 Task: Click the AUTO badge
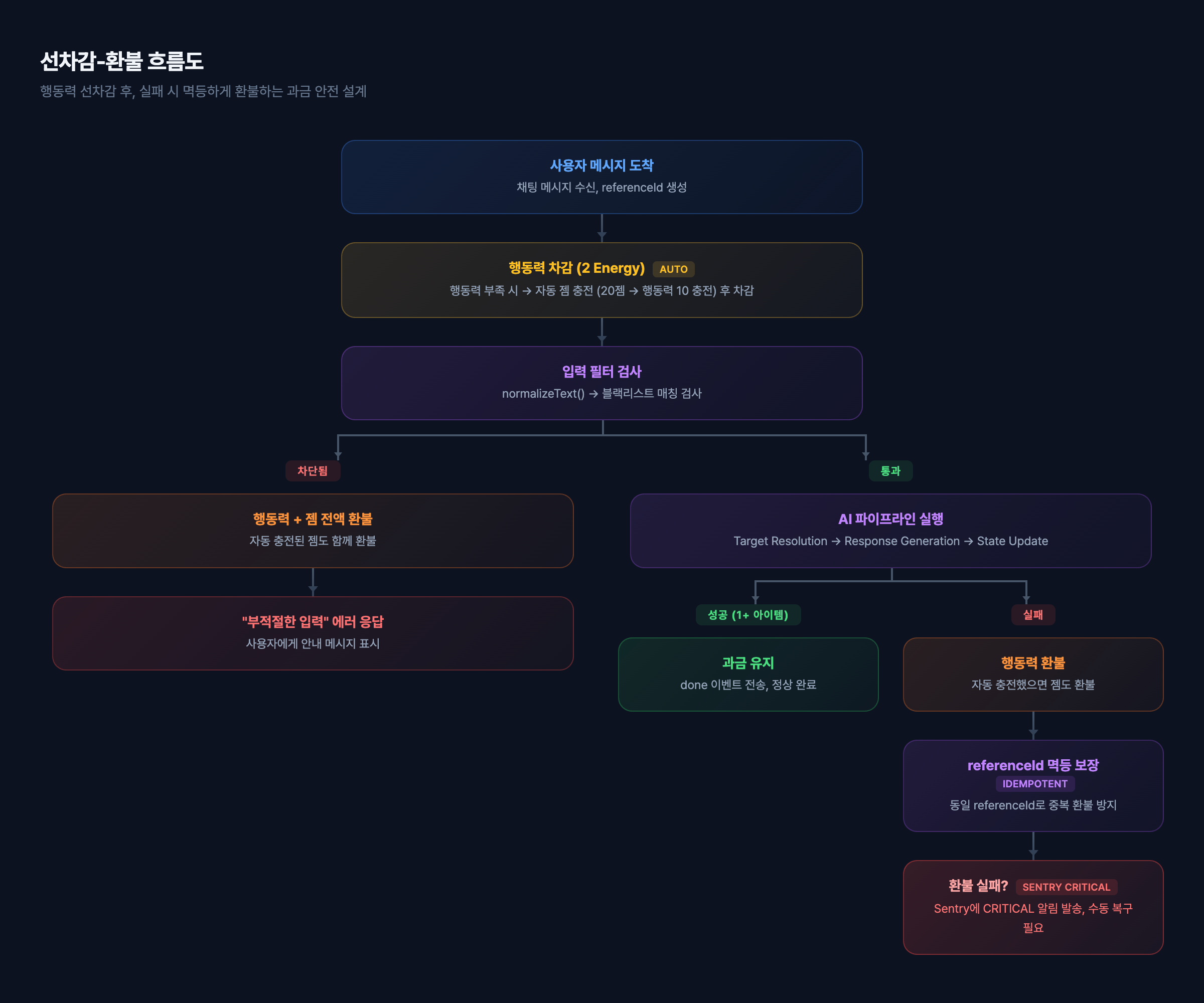point(673,269)
